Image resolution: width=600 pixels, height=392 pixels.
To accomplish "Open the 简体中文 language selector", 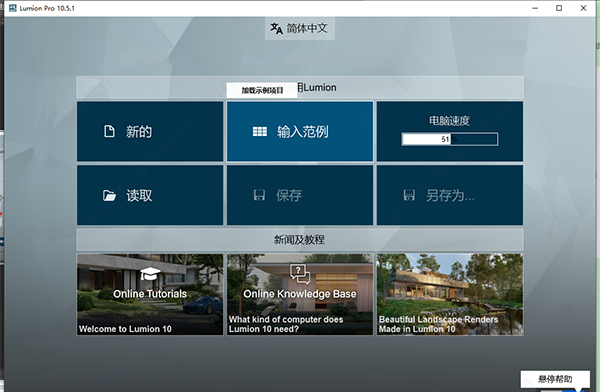I will pyautogui.click(x=300, y=28).
